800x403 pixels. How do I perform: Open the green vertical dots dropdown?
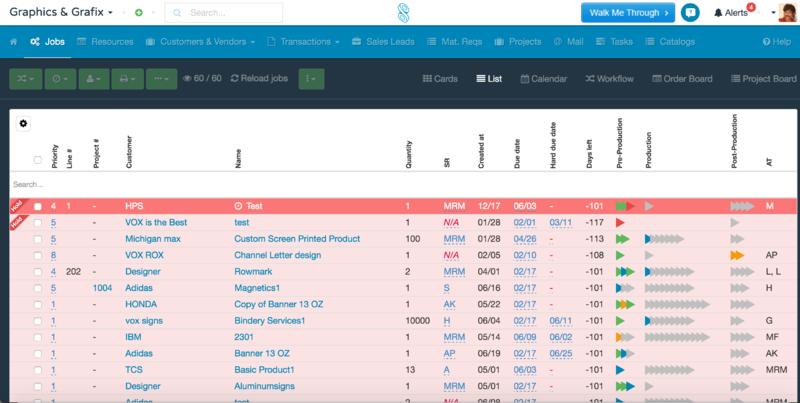[311, 79]
